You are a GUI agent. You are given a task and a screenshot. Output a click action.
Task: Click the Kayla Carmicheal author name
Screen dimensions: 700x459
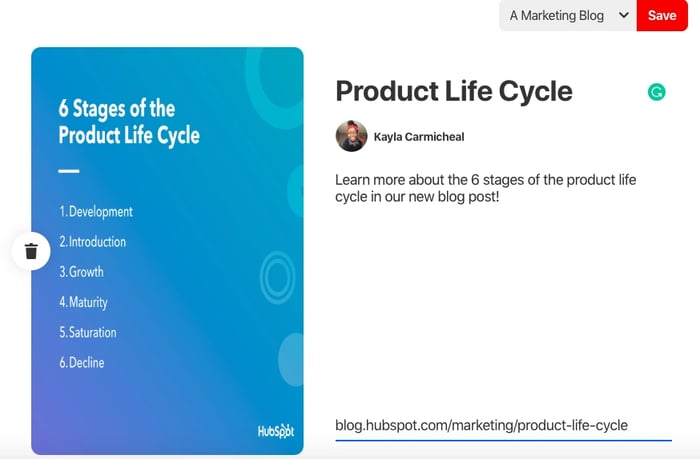point(419,137)
